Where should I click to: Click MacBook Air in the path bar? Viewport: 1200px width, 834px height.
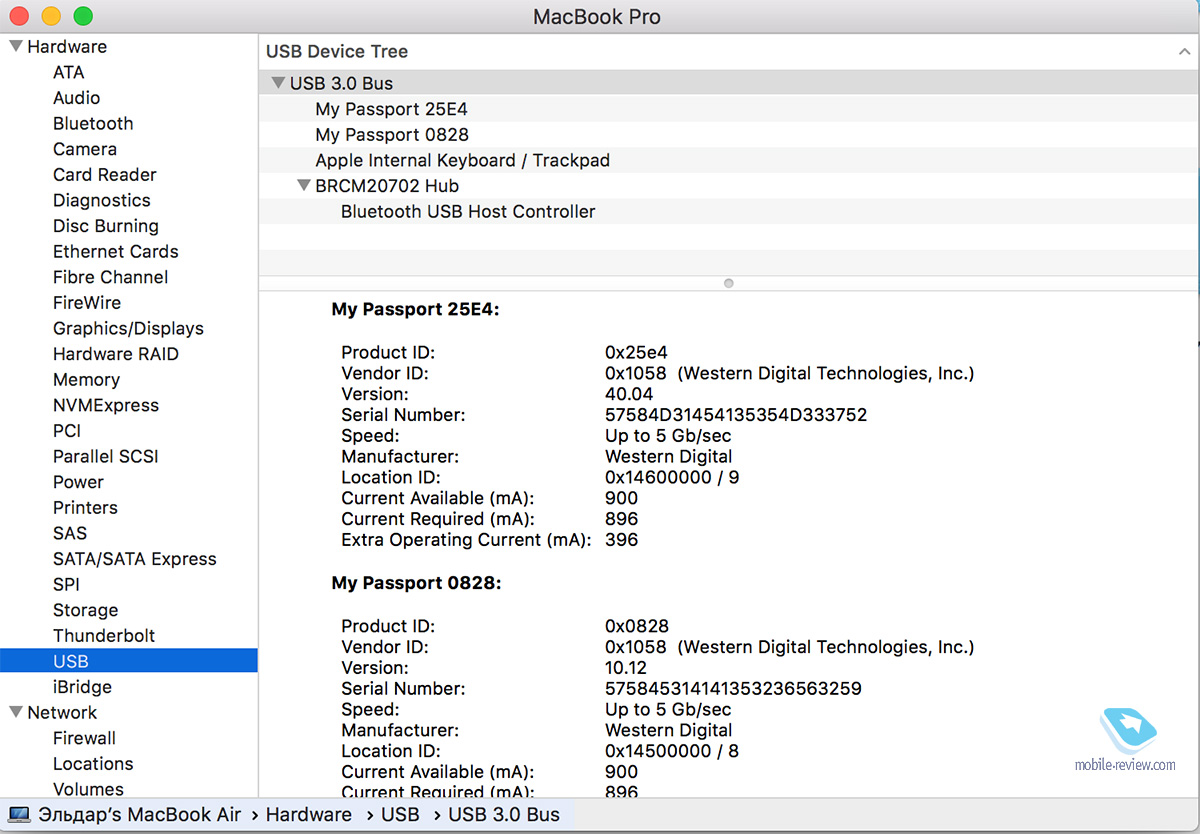pyautogui.click(x=140, y=814)
